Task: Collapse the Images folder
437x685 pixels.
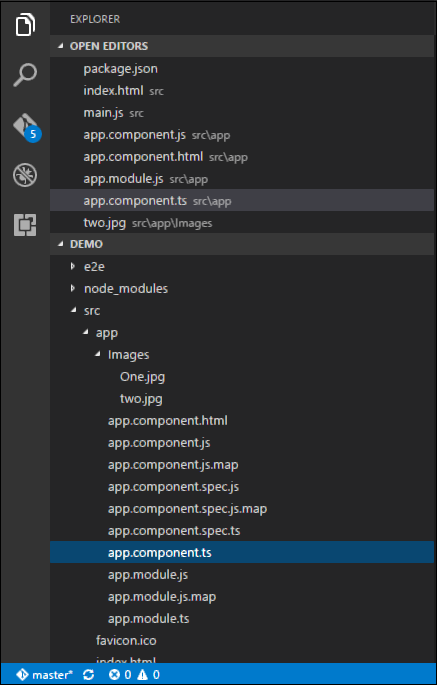Action: point(242,354)
